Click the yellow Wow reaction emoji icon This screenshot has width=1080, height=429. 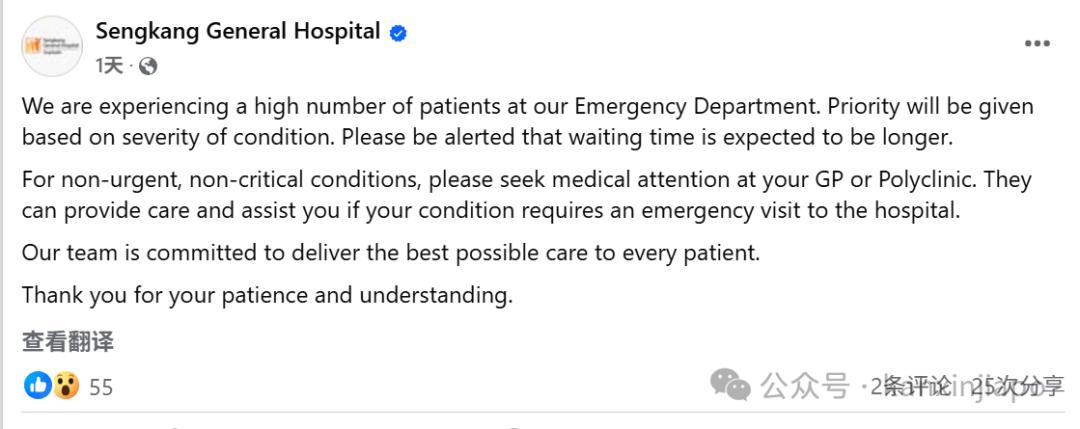coord(66,386)
